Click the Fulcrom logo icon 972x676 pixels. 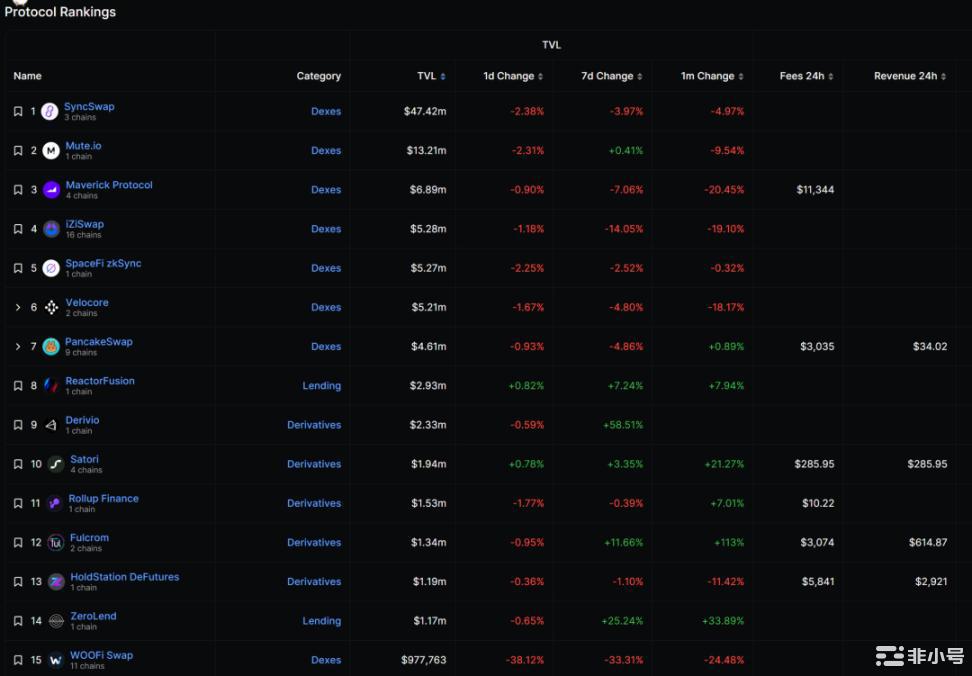(x=56, y=543)
